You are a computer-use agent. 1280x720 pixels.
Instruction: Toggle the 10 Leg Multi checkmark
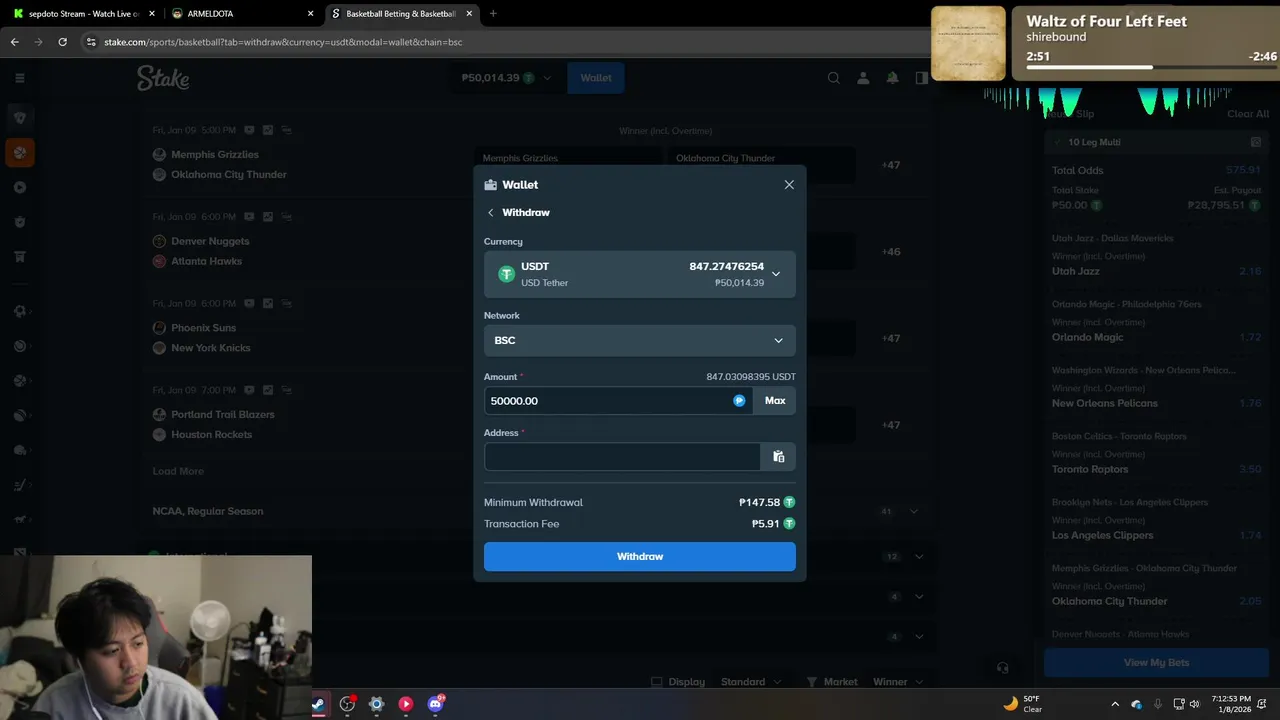click(x=1058, y=142)
